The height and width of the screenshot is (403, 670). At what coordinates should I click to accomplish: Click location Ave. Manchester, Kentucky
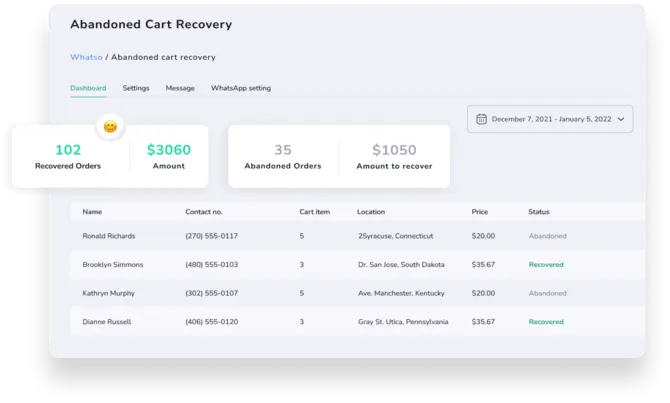coord(401,293)
